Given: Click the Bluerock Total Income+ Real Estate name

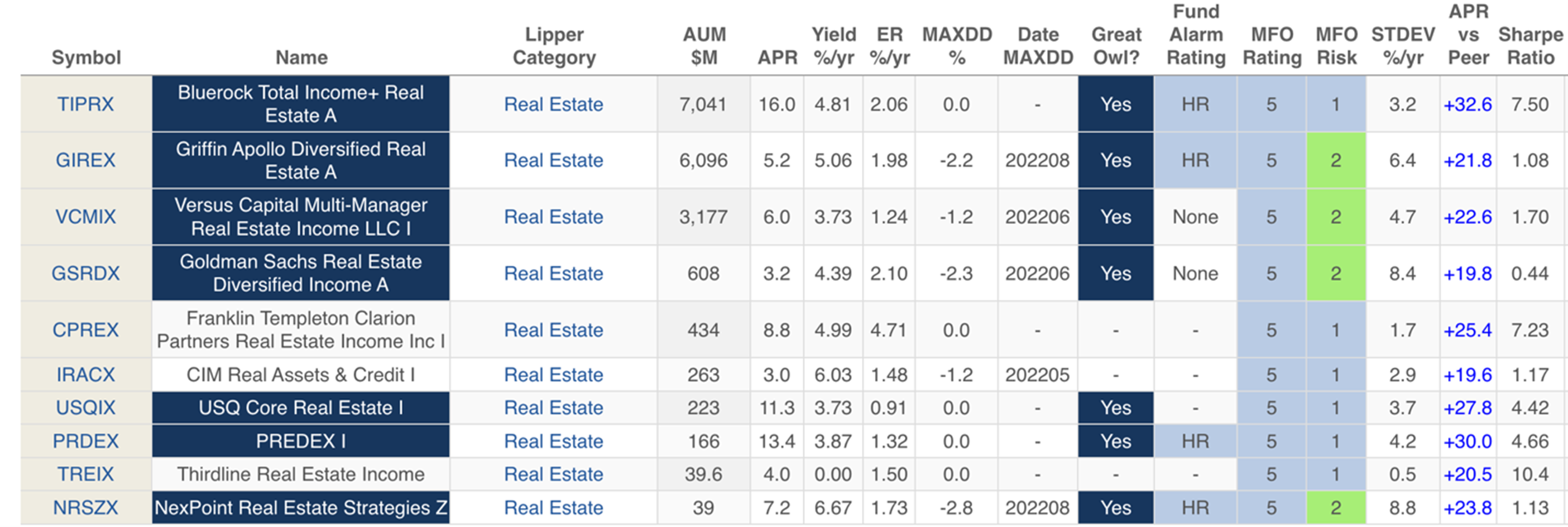Looking at the screenshot, I should click(x=301, y=104).
